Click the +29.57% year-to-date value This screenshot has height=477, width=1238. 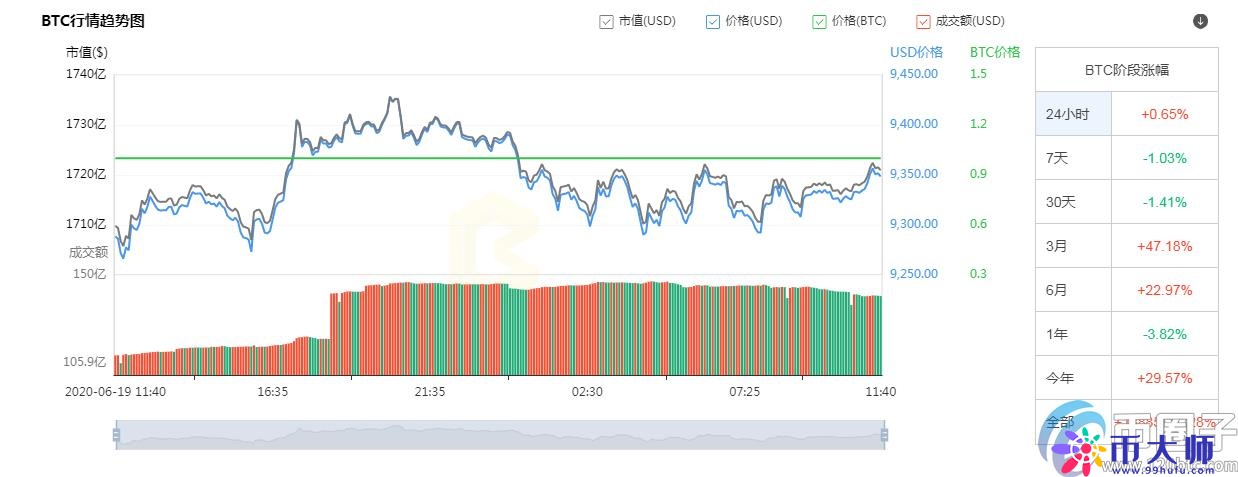[x=1164, y=378]
